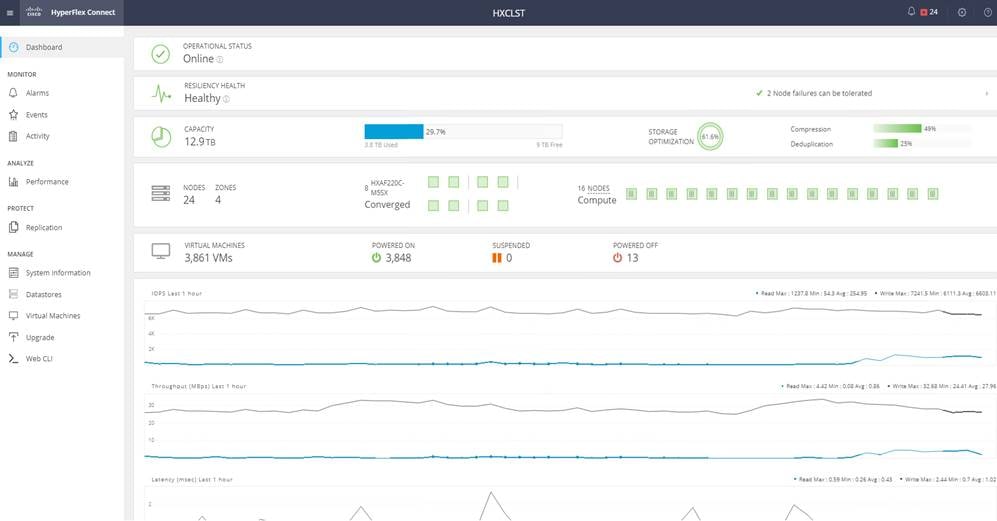The height and width of the screenshot is (521, 997).
Task: Click the Upgrade arrow icon
Action: click(13, 337)
